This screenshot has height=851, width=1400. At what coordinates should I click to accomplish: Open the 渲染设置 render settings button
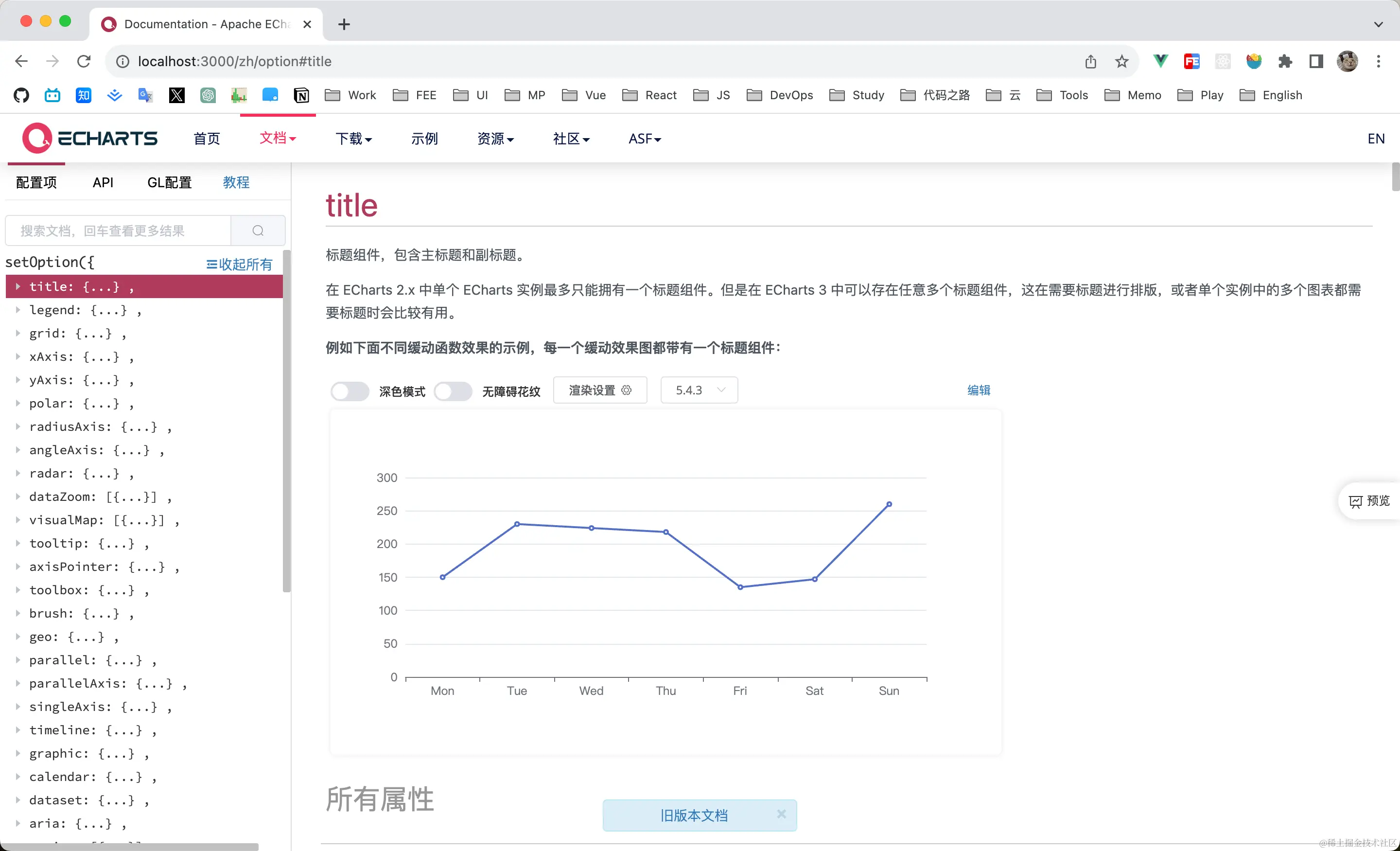tap(600, 390)
